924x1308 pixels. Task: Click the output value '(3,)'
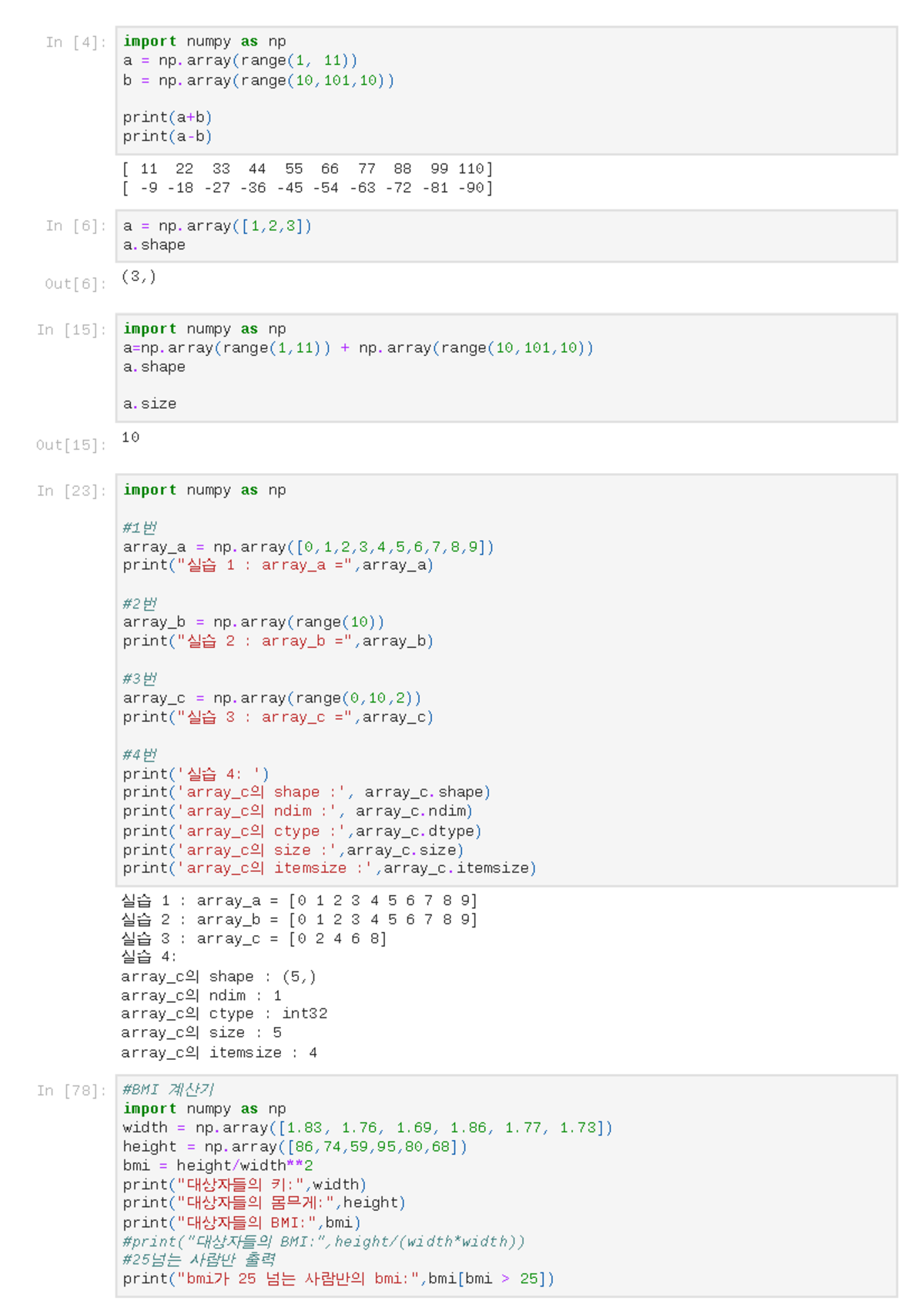(x=139, y=277)
